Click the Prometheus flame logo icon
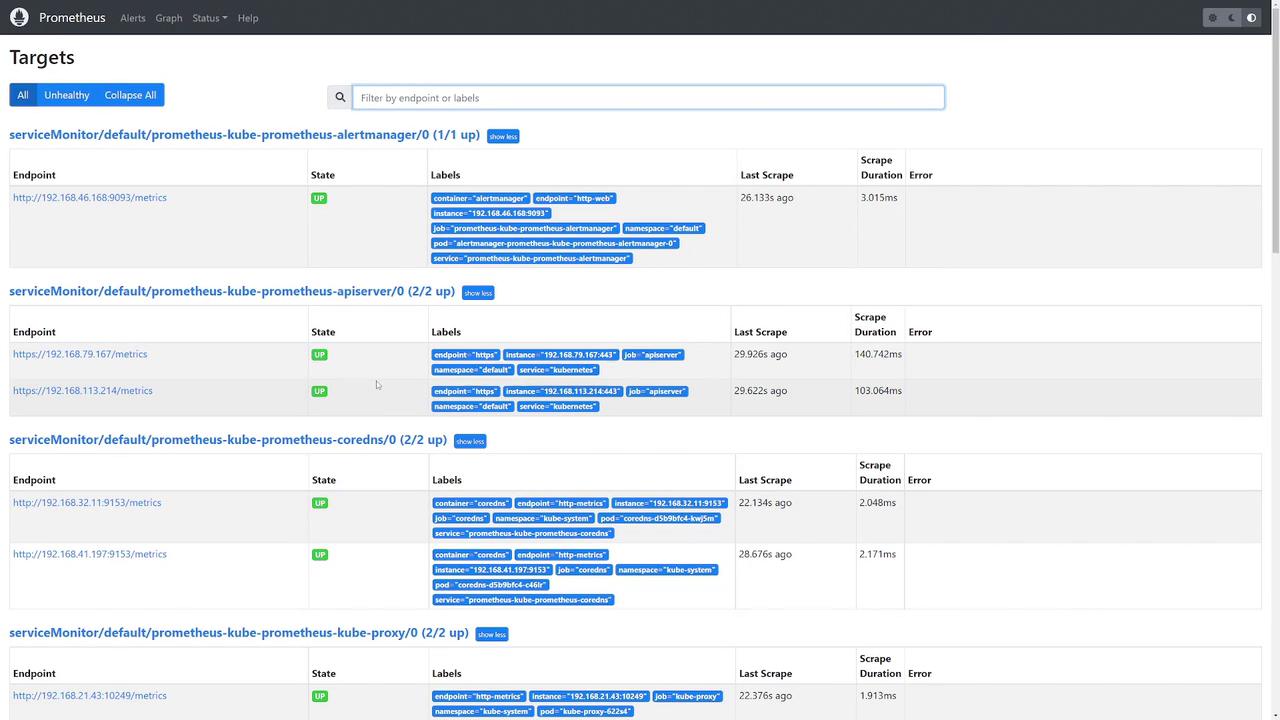The height and width of the screenshot is (720, 1280). click(x=19, y=17)
